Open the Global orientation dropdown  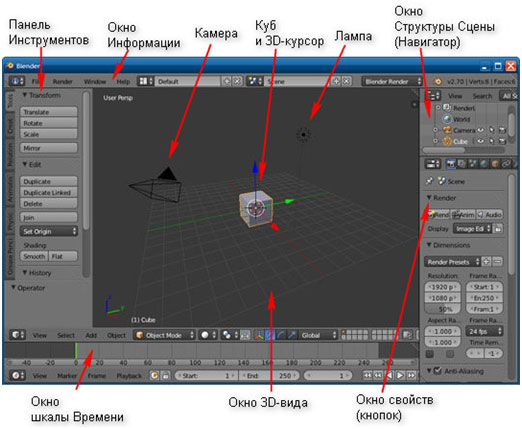coord(318,335)
